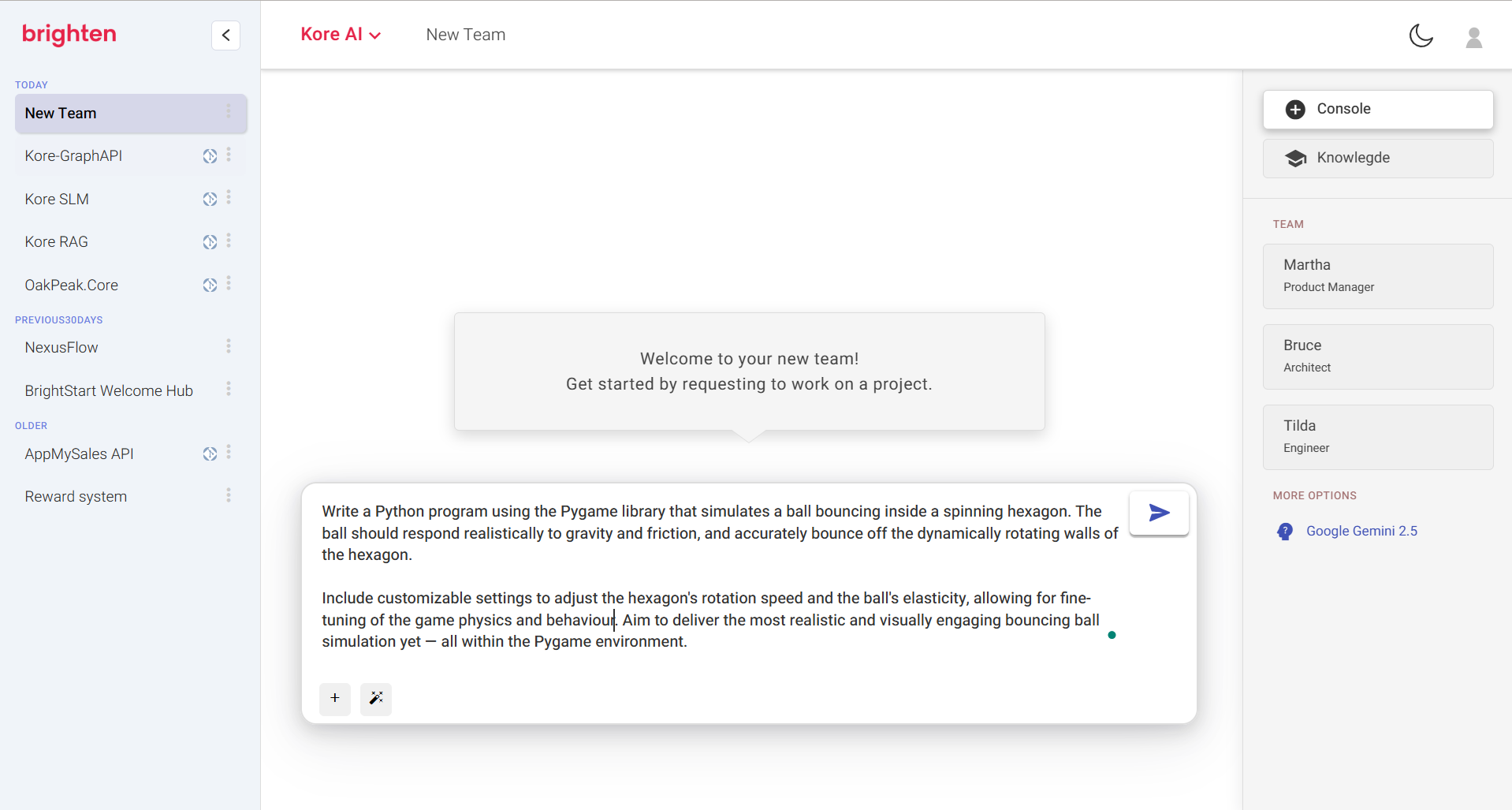Click the Kore RAG status circle icon
The width and height of the screenshot is (1512, 810).
210,242
